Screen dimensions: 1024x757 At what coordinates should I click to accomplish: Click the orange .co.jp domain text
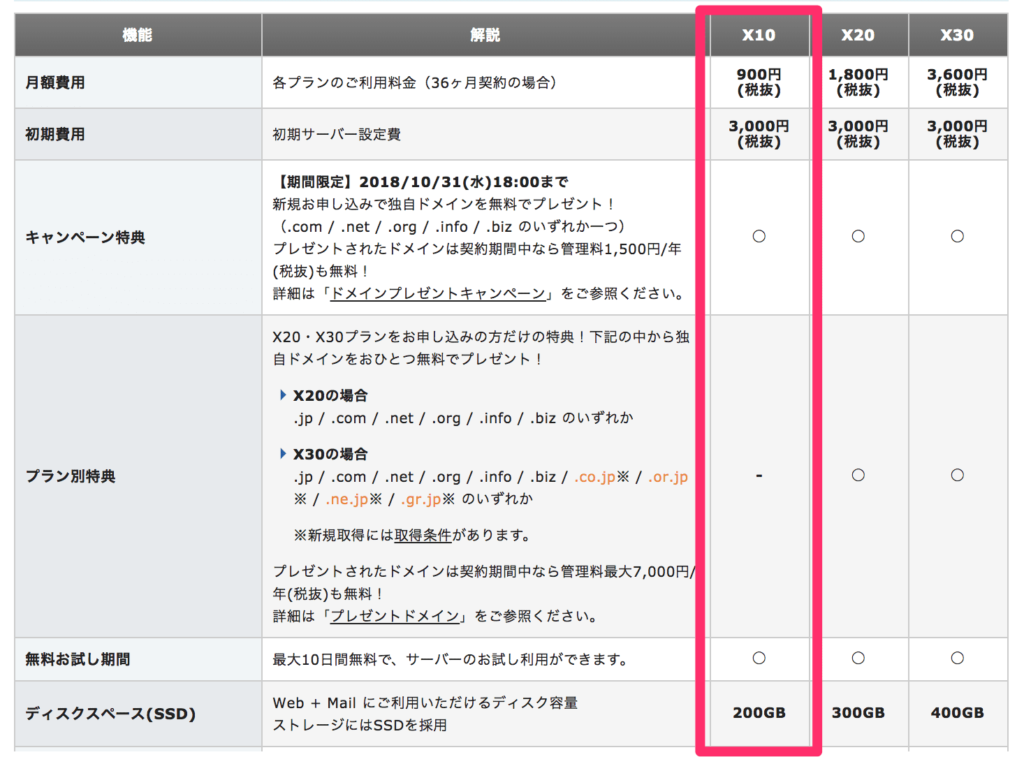595,477
